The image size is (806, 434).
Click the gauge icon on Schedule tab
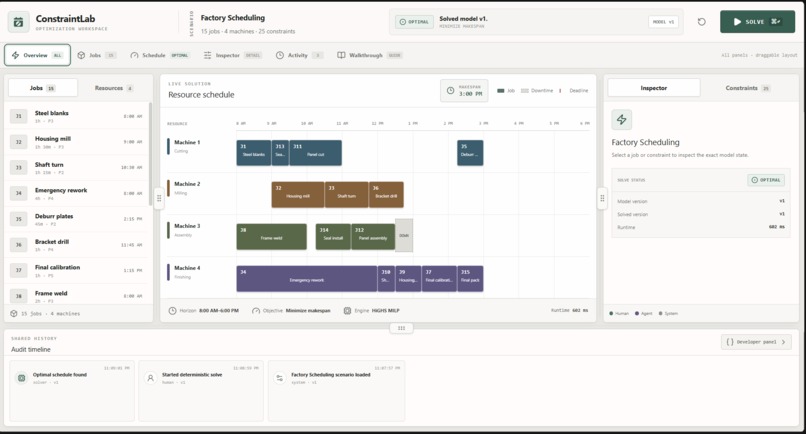pos(134,55)
